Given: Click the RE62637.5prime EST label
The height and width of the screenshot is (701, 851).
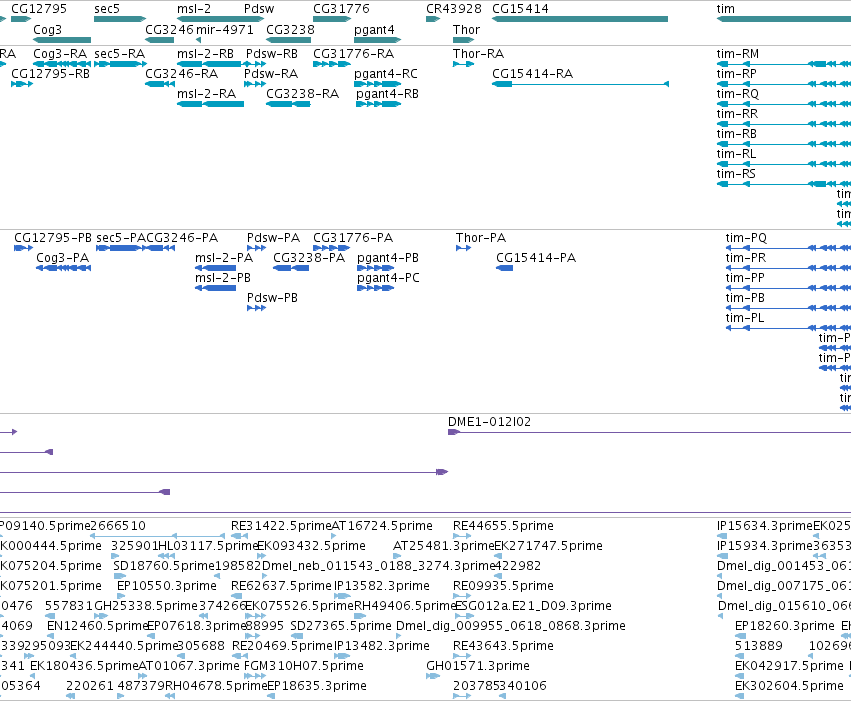Looking at the screenshot, I should click(x=281, y=586).
